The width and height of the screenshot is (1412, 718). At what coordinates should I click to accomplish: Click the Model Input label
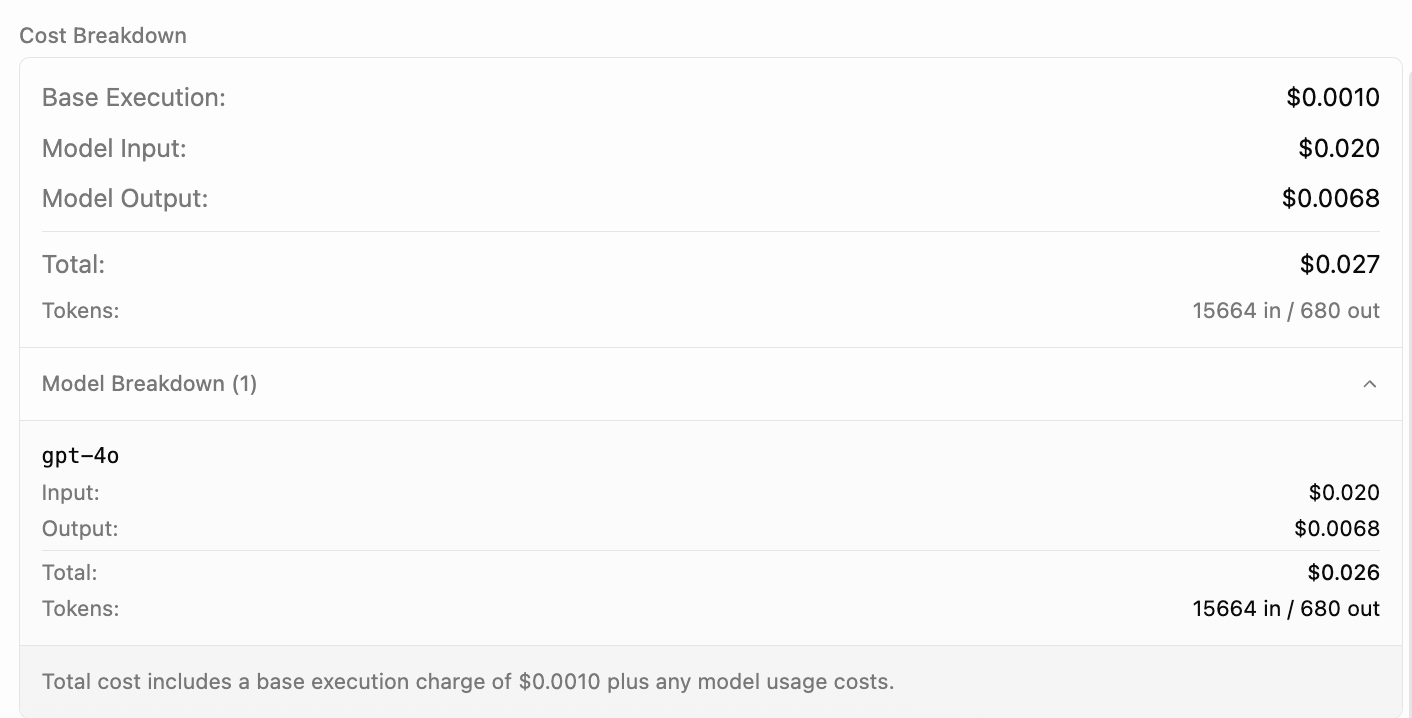tap(113, 148)
